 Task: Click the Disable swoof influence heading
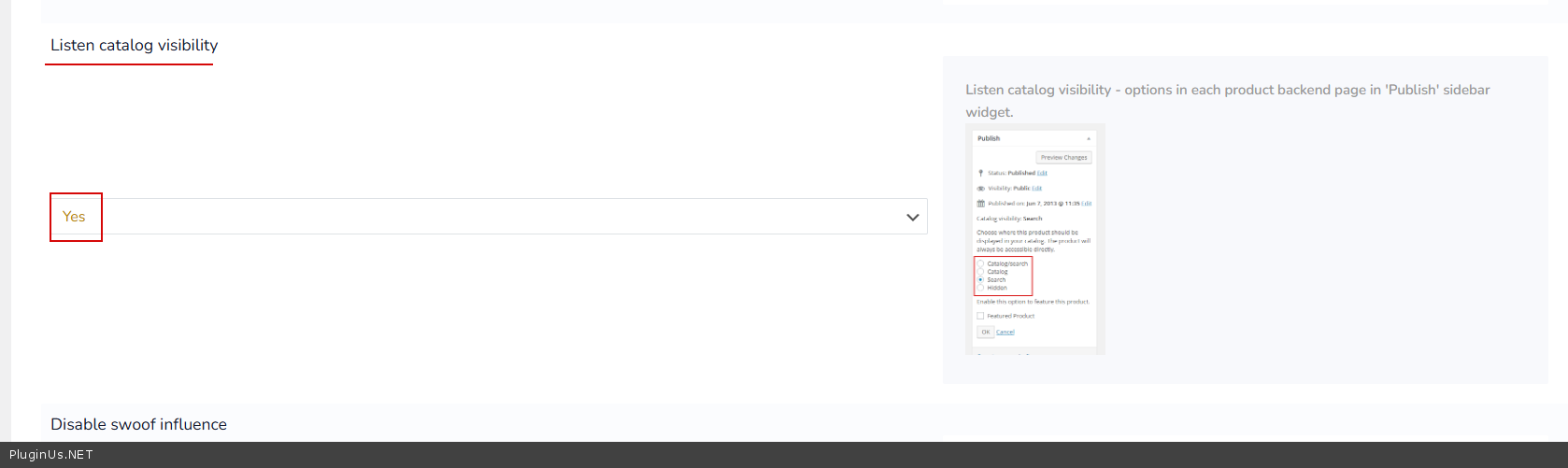click(x=138, y=424)
